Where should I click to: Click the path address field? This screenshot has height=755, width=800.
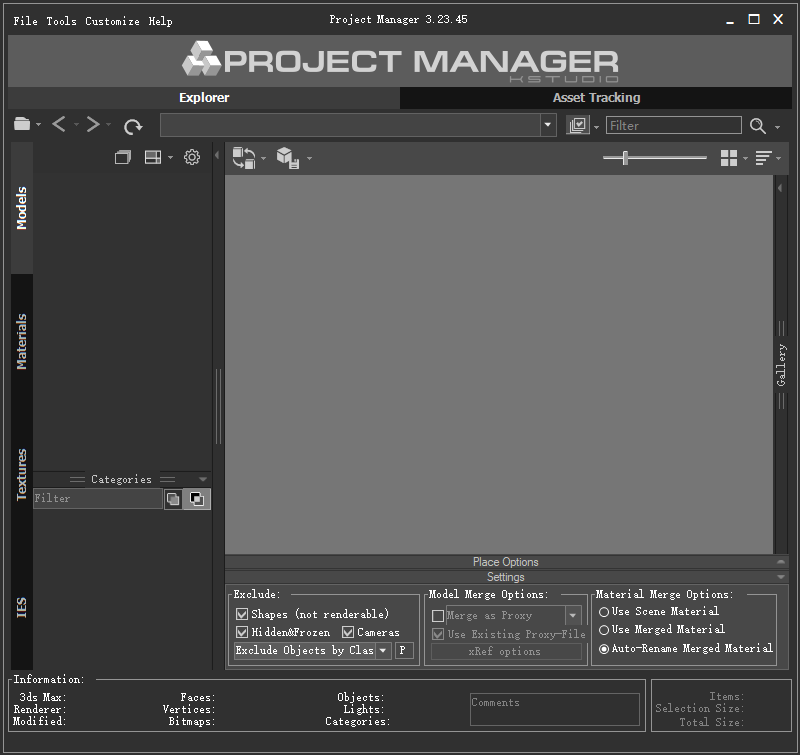coord(351,125)
